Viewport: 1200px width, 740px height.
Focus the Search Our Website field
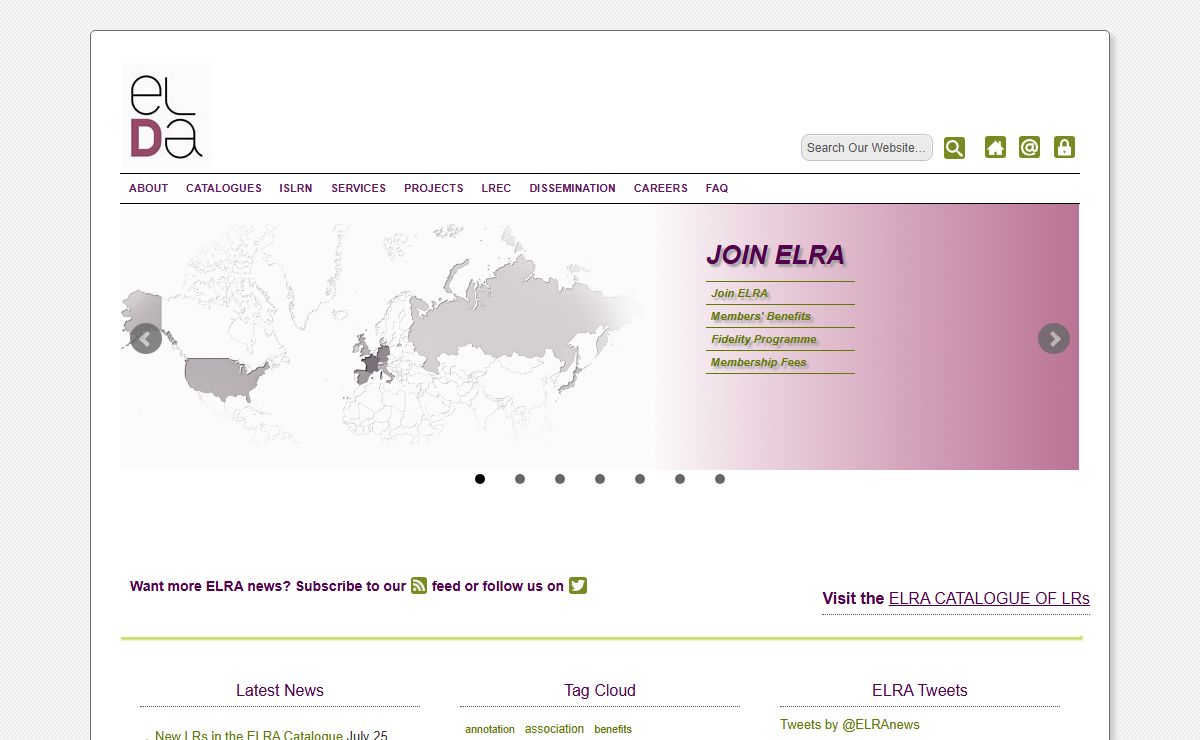click(x=867, y=148)
